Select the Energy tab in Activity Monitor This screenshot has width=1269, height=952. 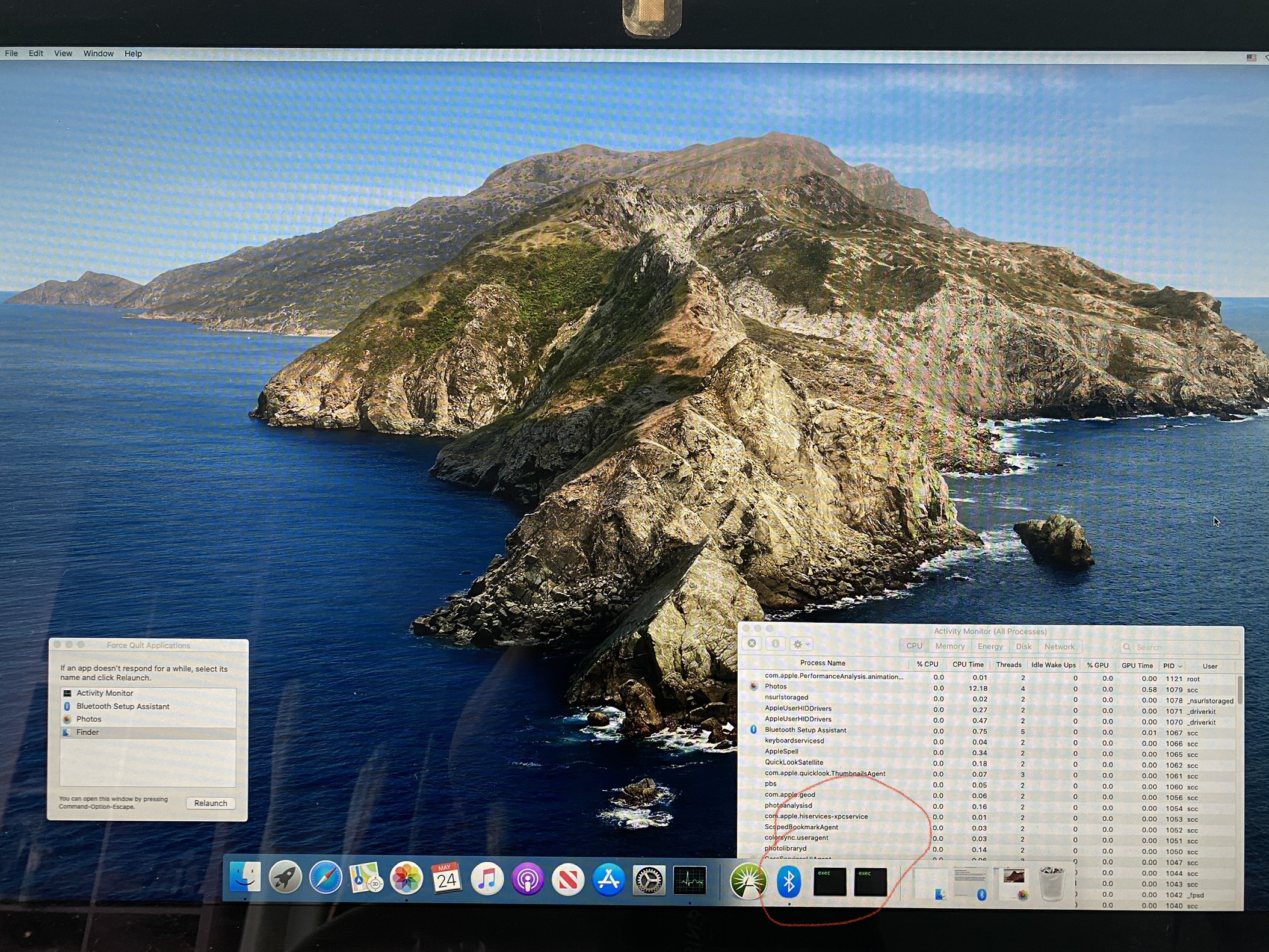pos(990,646)
